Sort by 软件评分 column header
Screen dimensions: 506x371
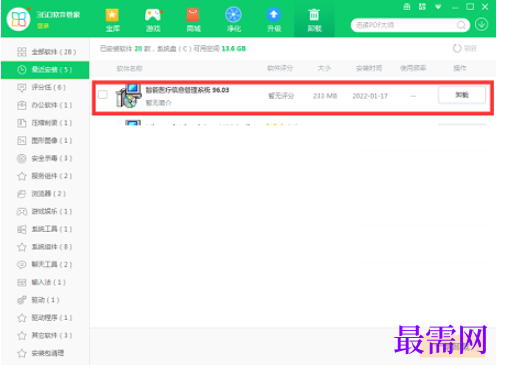[x=280, y=68]
